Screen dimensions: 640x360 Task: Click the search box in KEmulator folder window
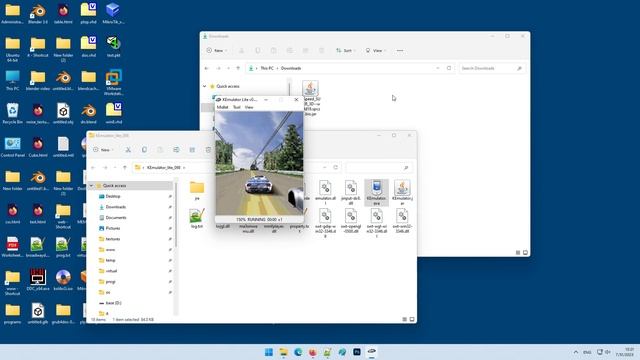pyautogui.click(x=378, y=167)
